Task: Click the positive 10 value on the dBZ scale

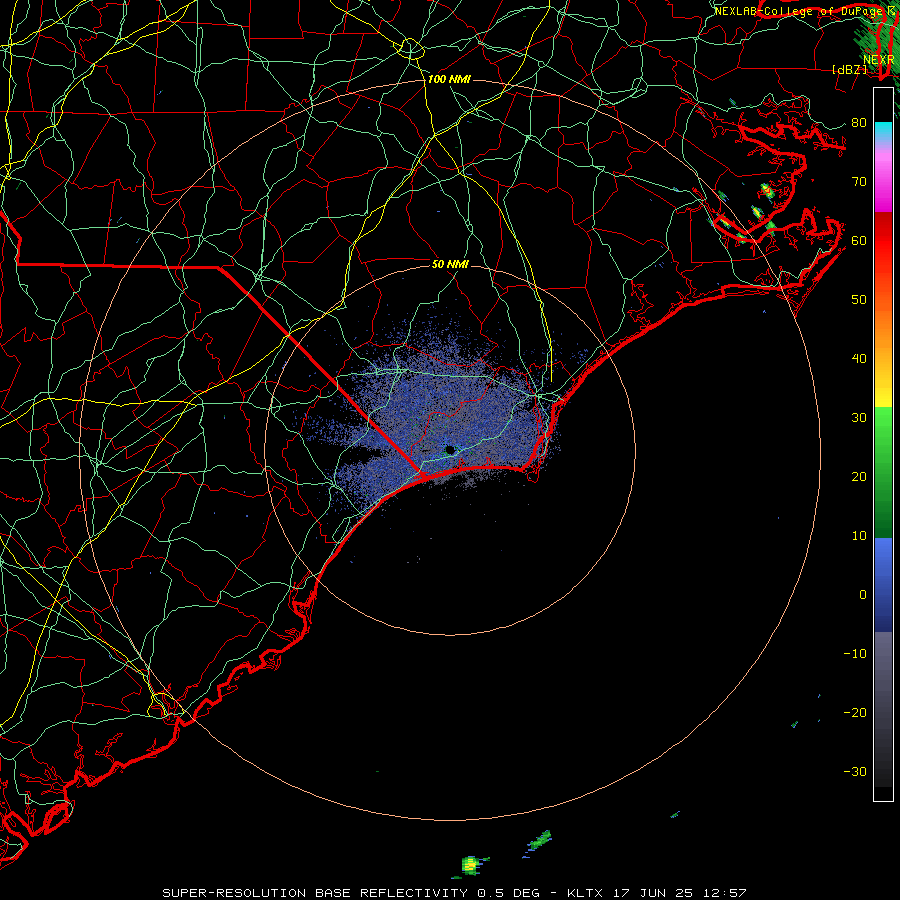Action: [x=859, y=536]
